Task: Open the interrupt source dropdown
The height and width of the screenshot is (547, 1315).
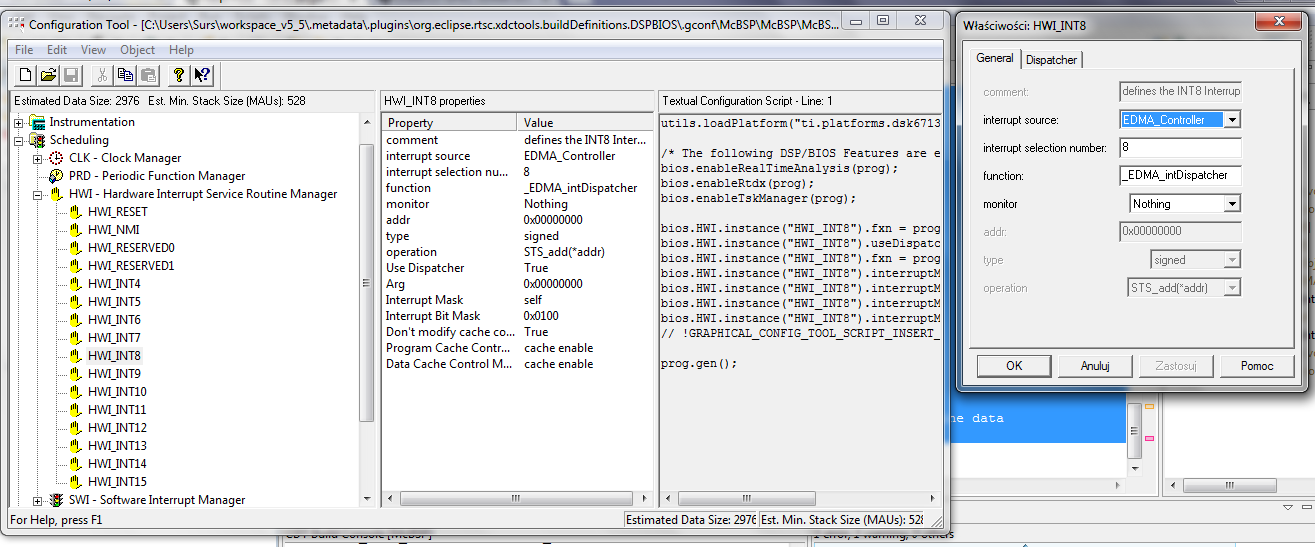Action: (1232, 119)
